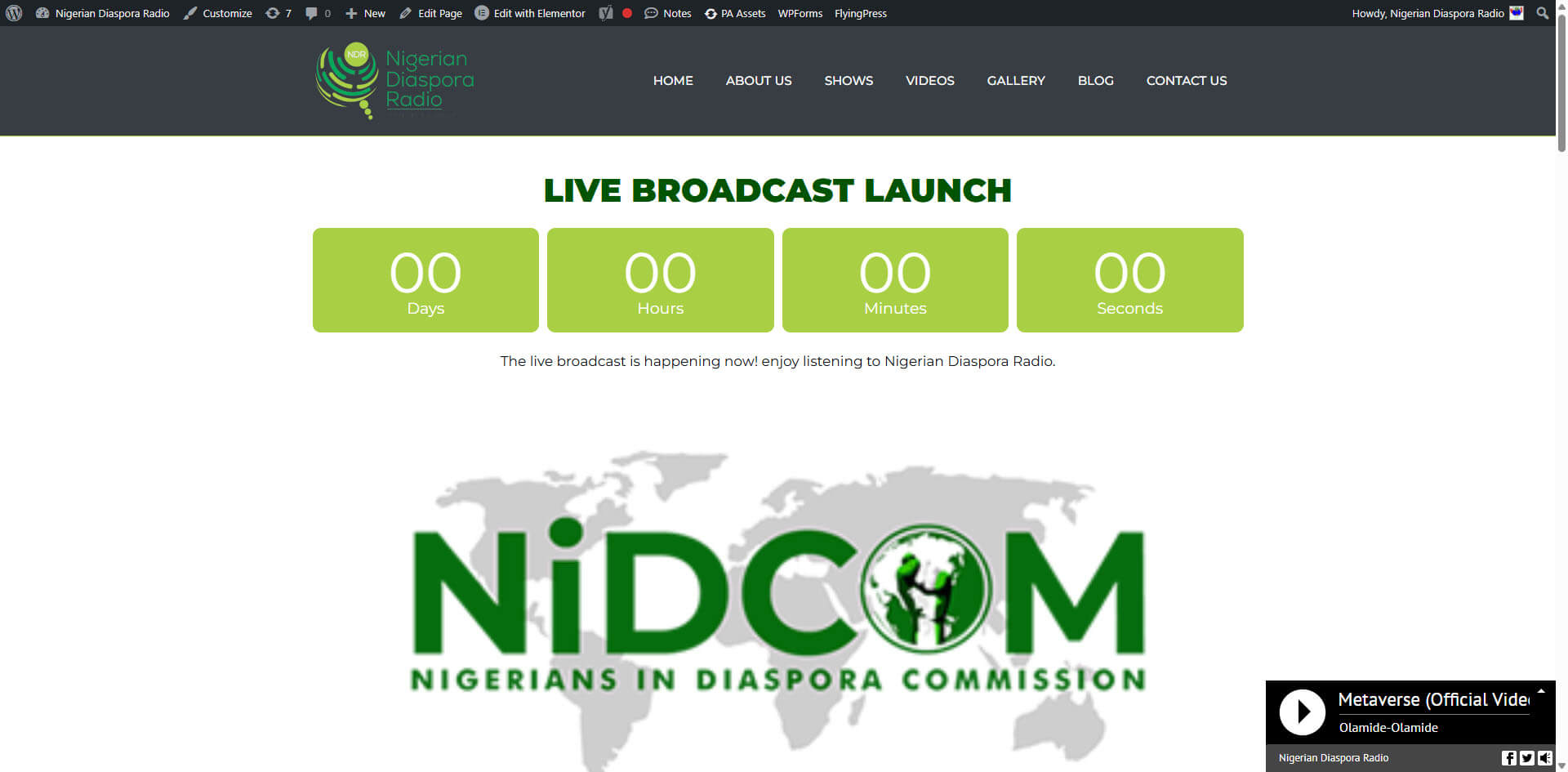View the 7 pending updates
This screenshot has height=772, width=1568.
tap(278, 13)
